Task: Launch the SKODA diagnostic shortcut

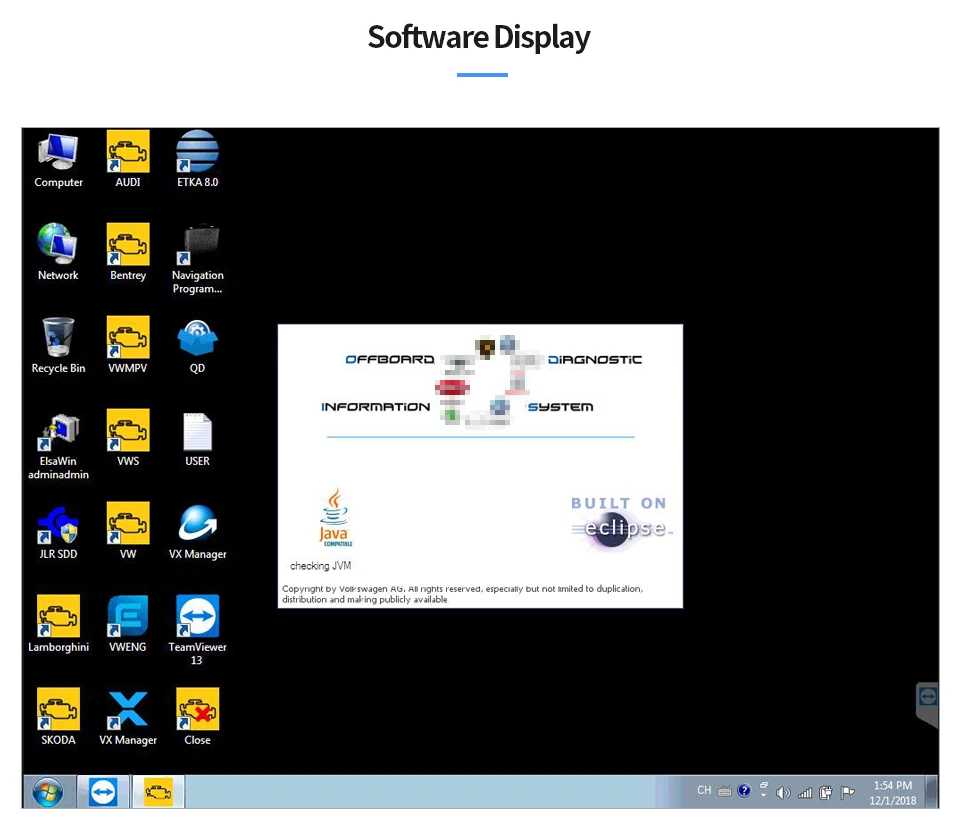Action: pos(58,717)
